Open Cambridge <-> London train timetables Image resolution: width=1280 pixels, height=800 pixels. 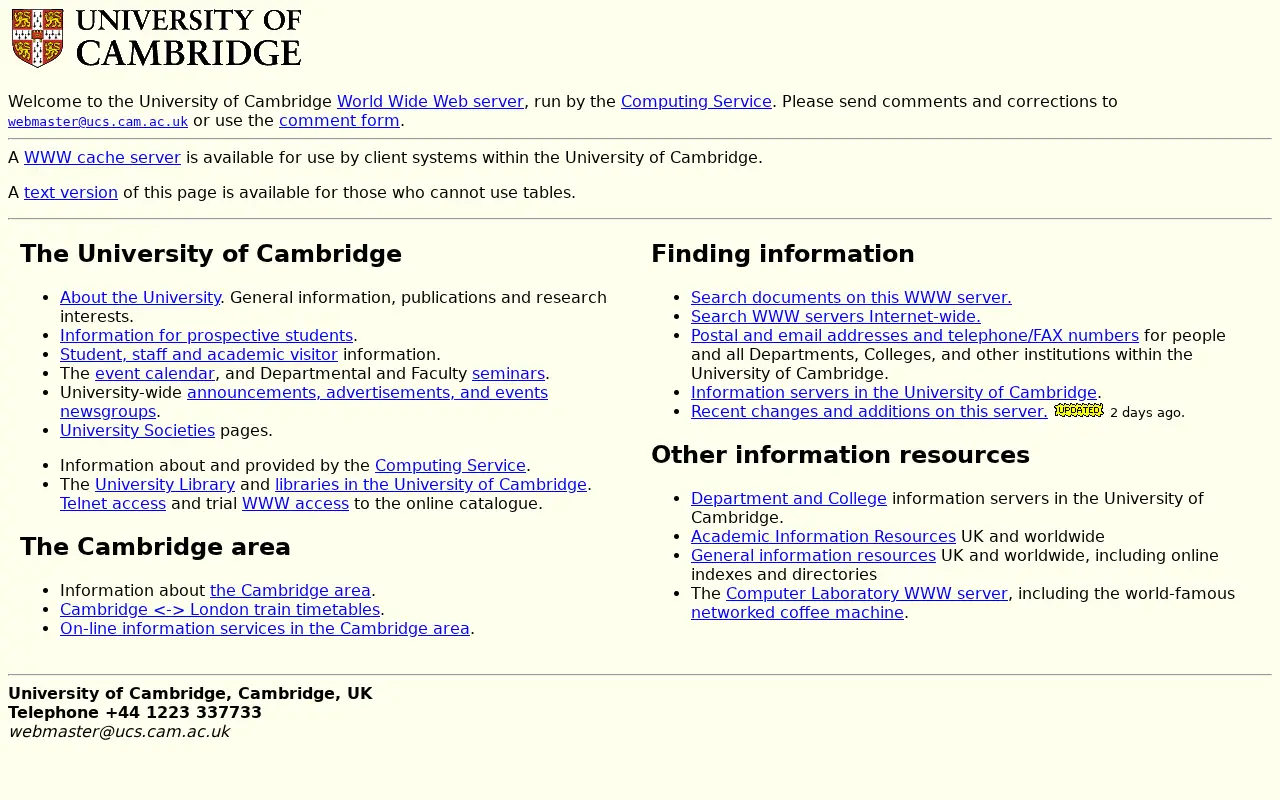[220, 610]
